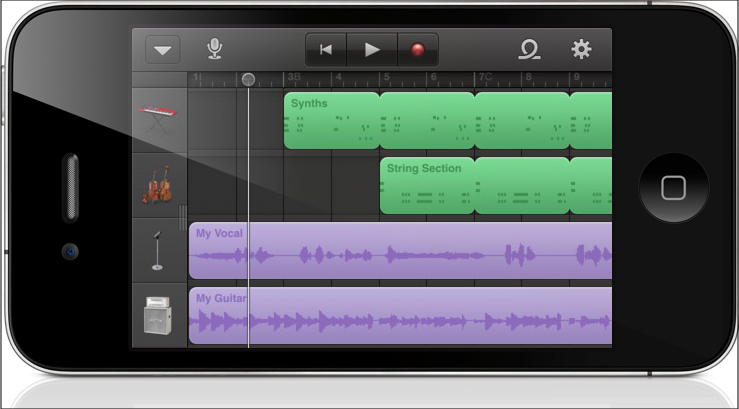
Task: Tap the playhead handle on the ruler
Action: point(248,79)
